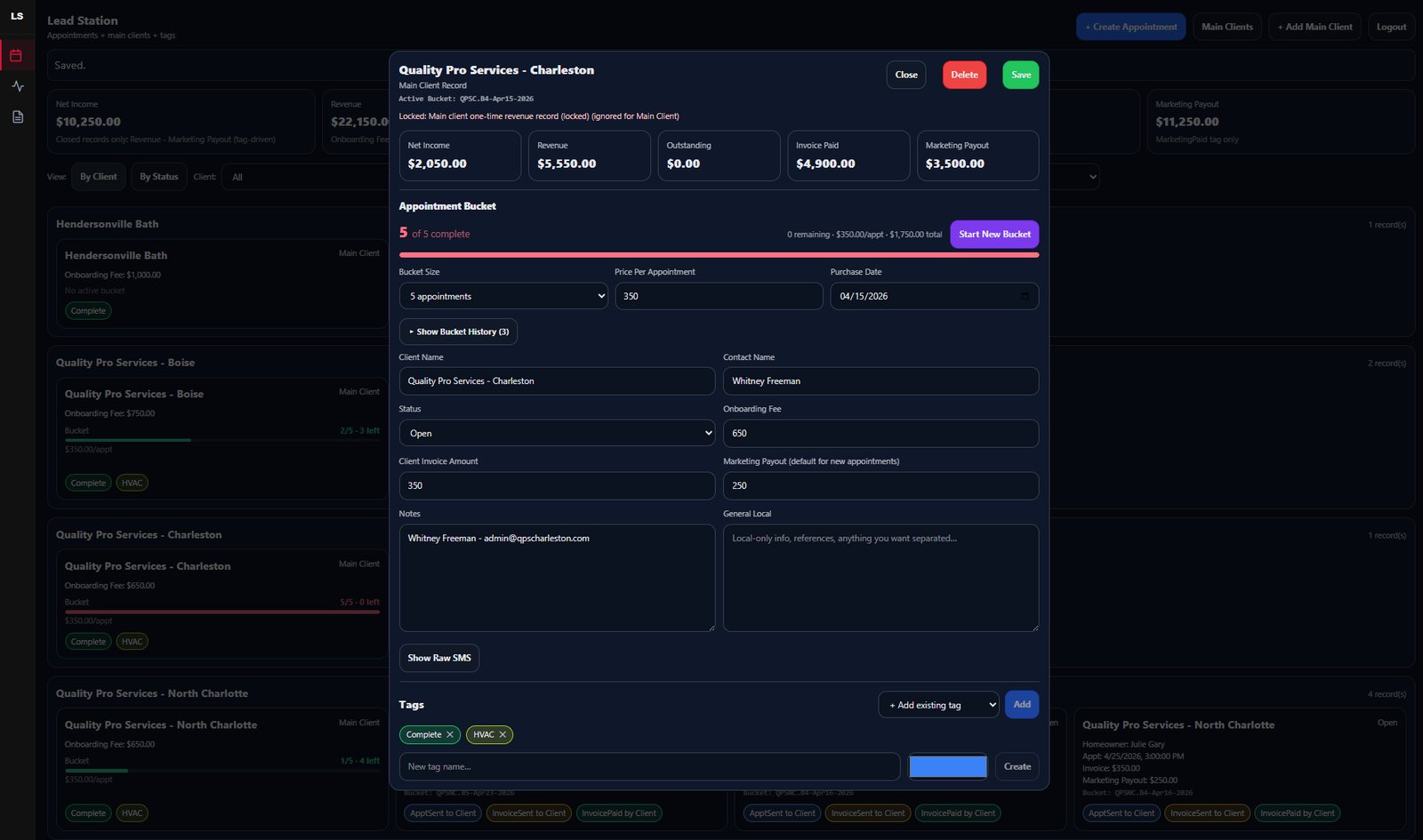Click the Save button

pos(1021,75)
